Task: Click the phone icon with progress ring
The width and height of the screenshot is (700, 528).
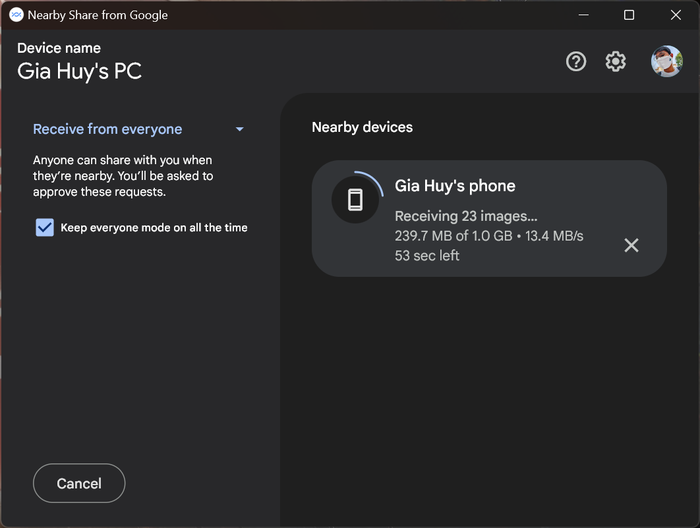Action: [356, 199]
